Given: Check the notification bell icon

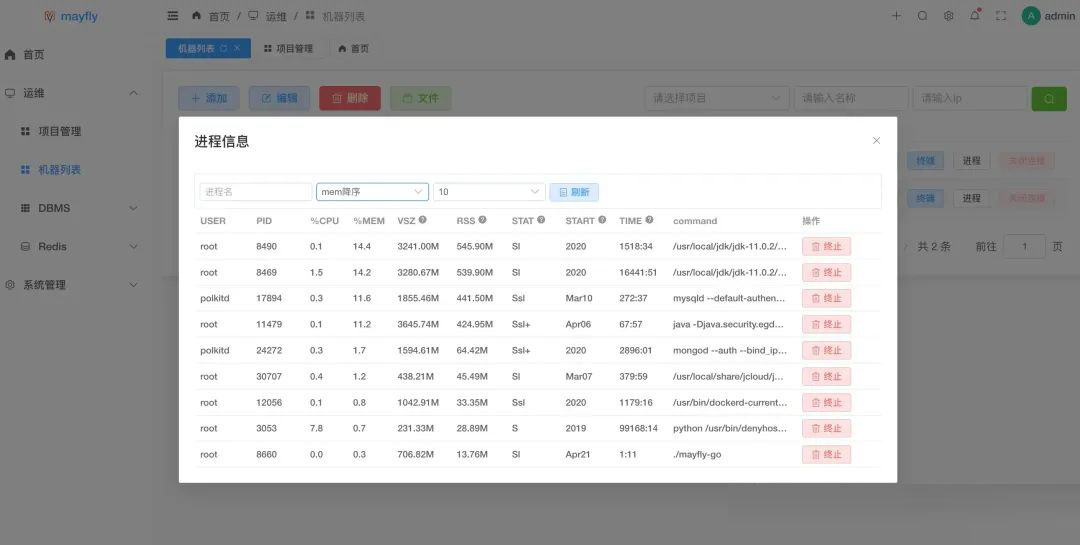Looking at the screenshot, I should pyautogui.click(x=974, y=16).
